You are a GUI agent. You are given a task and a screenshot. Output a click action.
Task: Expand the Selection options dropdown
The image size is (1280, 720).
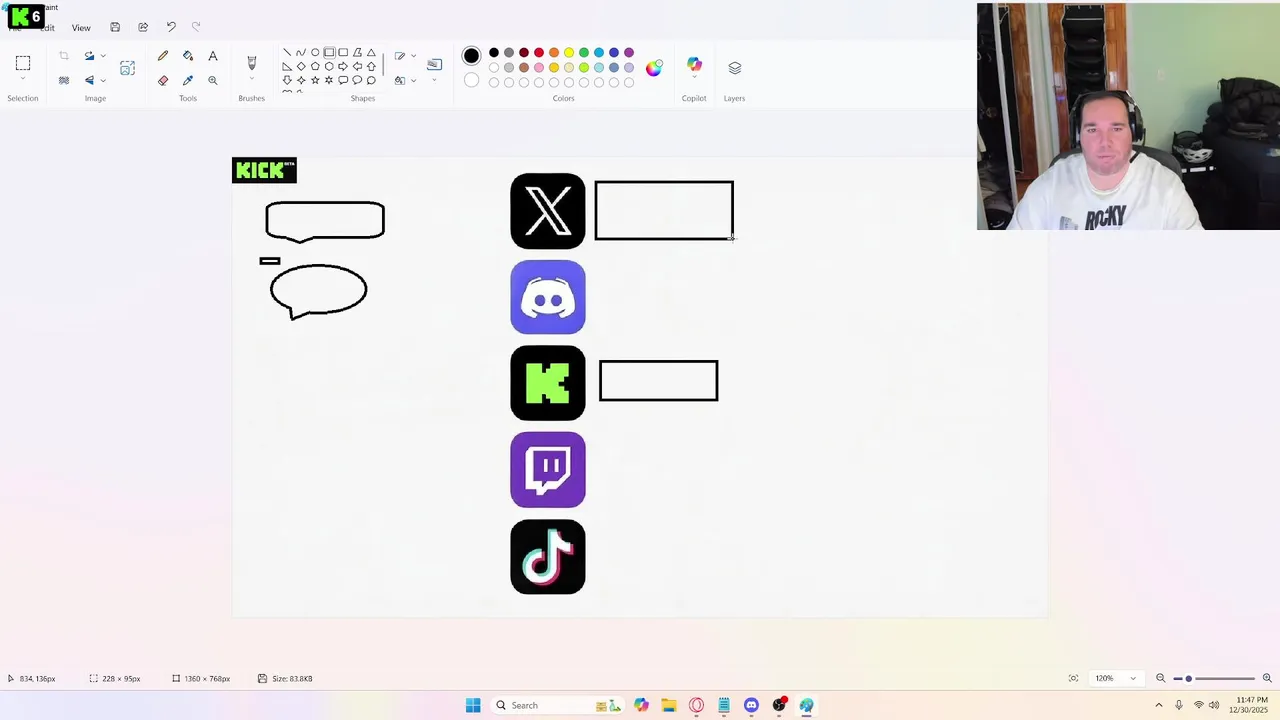(23, 80)
